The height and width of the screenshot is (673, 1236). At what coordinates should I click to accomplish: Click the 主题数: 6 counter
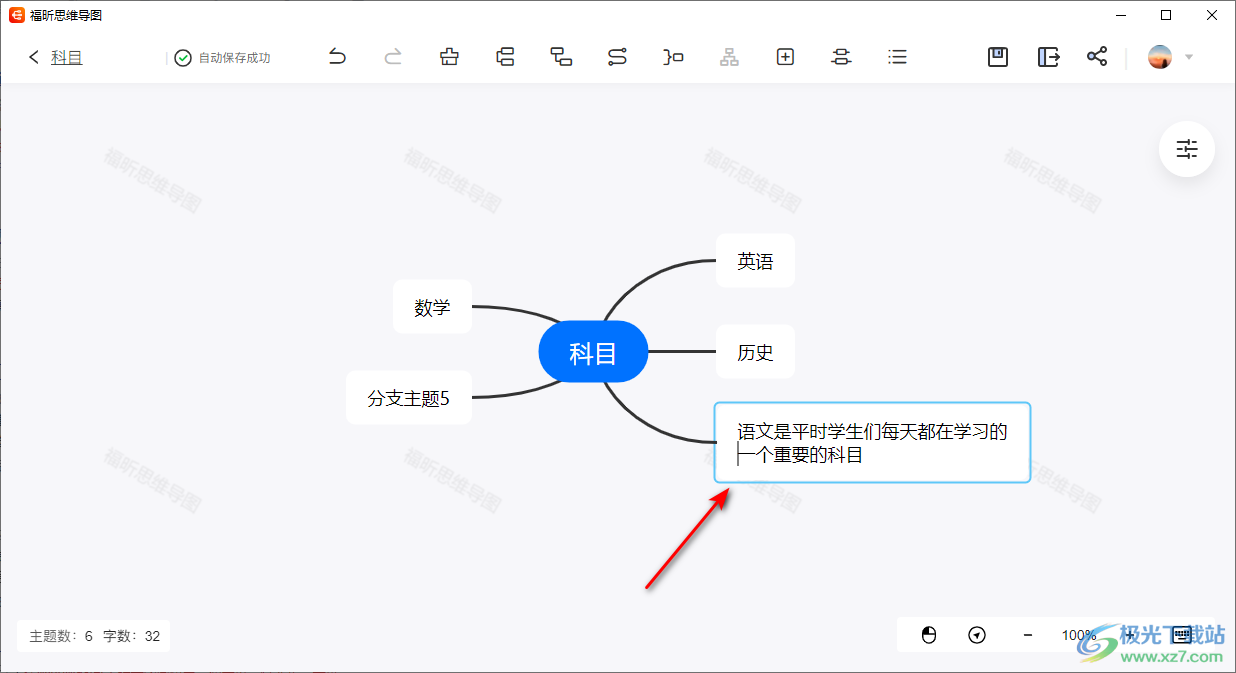pyautogui.click(x=61, y=636)
